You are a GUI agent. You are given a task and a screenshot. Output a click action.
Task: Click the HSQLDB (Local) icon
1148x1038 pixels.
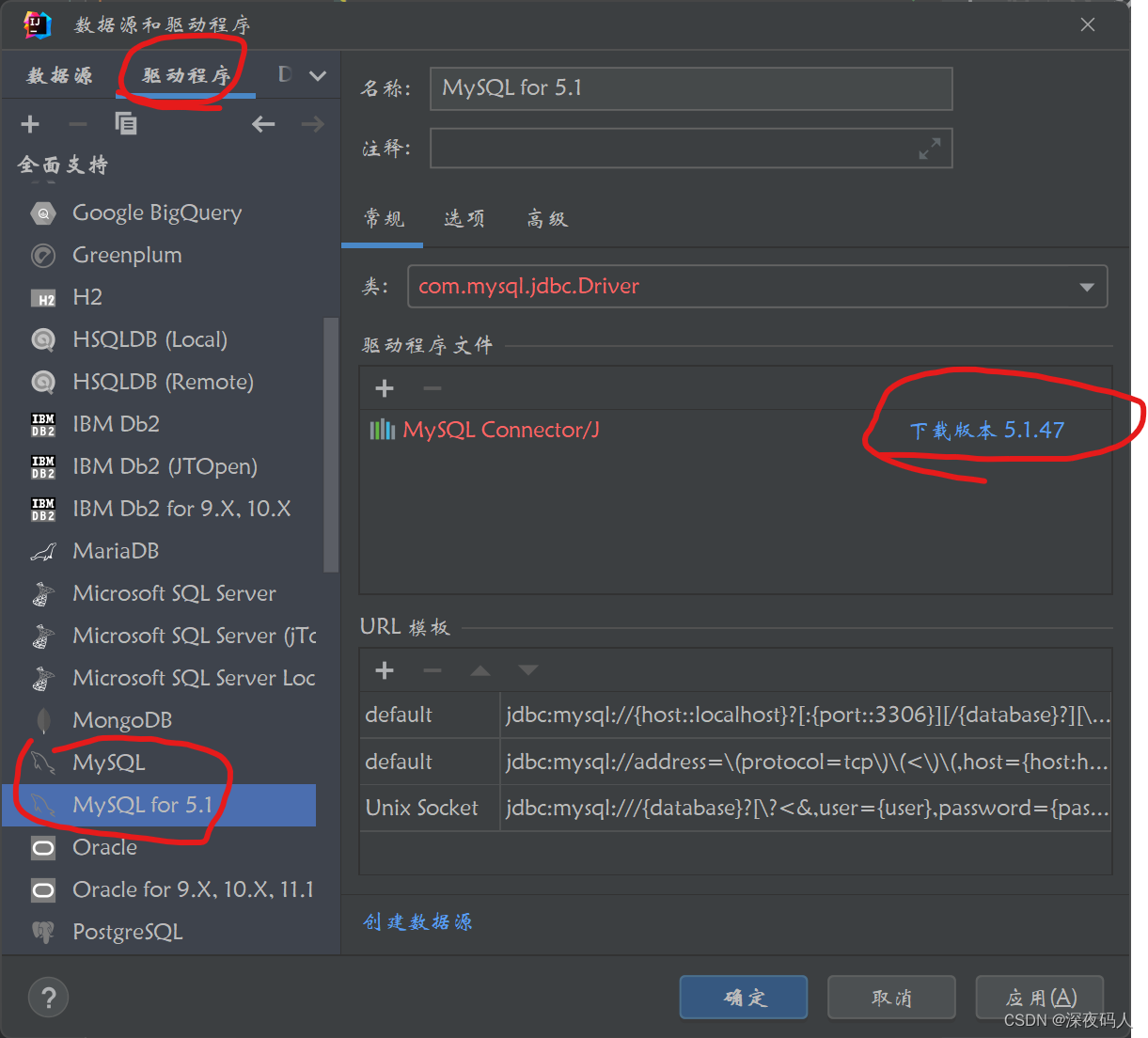pyautogui.click(x=43, y=340)
